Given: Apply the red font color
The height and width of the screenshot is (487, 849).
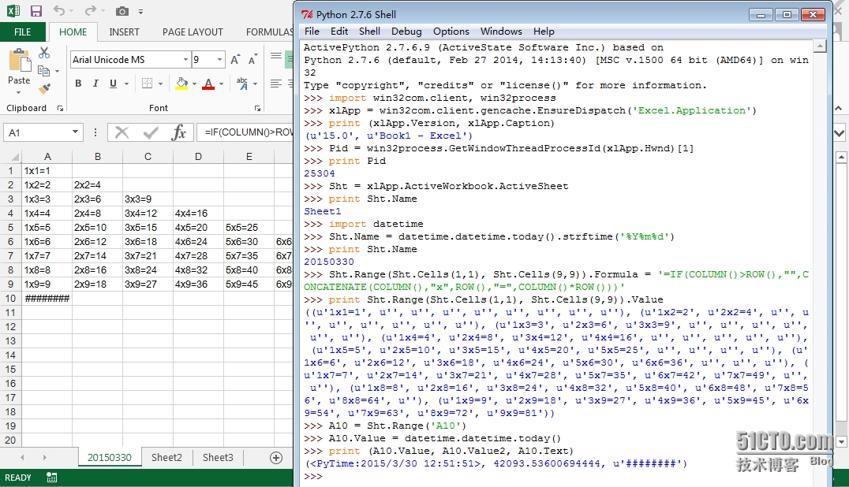Looking at the screenshot, I should 208,83.
